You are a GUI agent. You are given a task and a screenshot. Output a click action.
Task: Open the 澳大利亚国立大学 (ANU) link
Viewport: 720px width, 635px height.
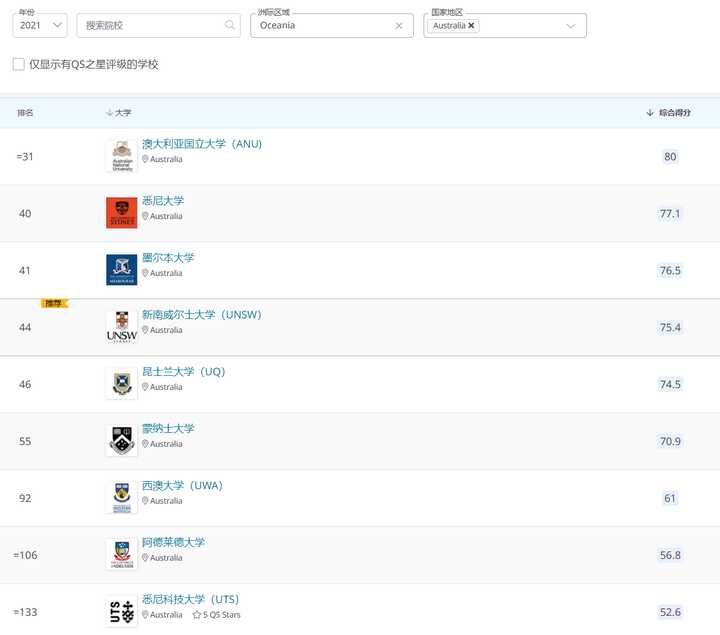click(202, 144)
